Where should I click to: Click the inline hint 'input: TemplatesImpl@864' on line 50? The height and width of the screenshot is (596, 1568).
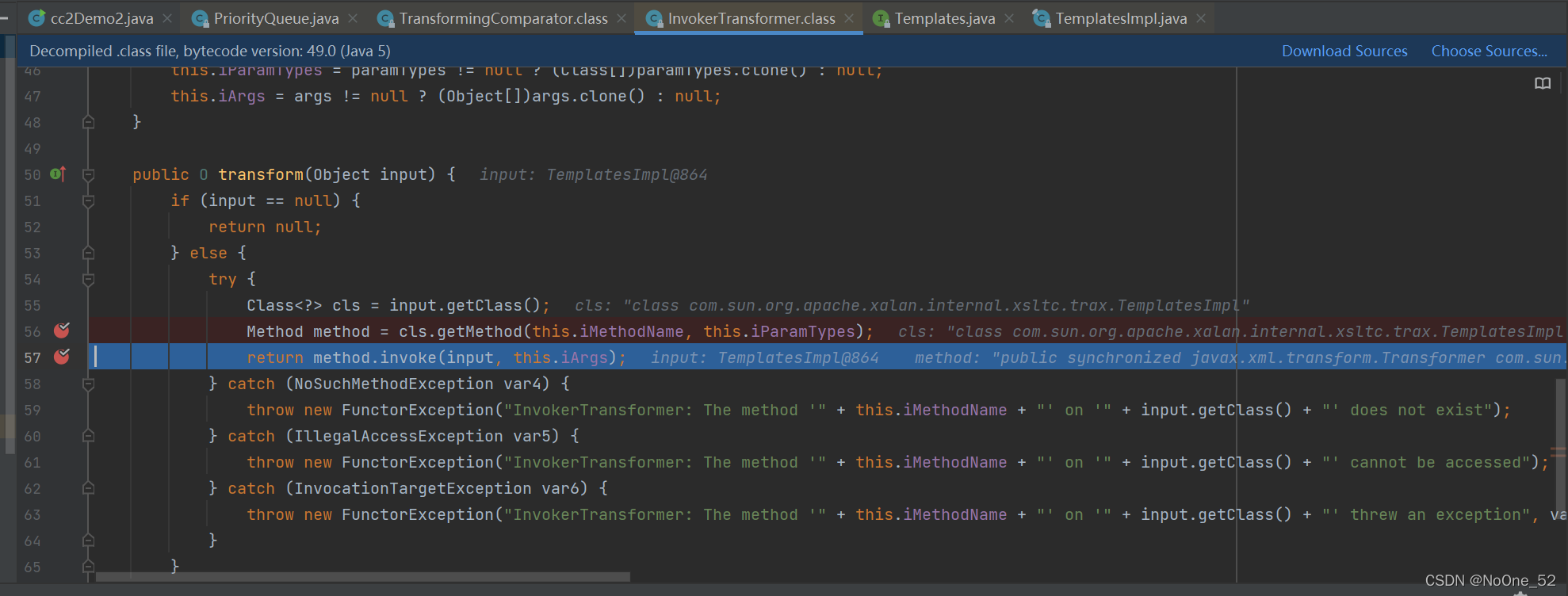pyautogui.click(x=594, y=174)
